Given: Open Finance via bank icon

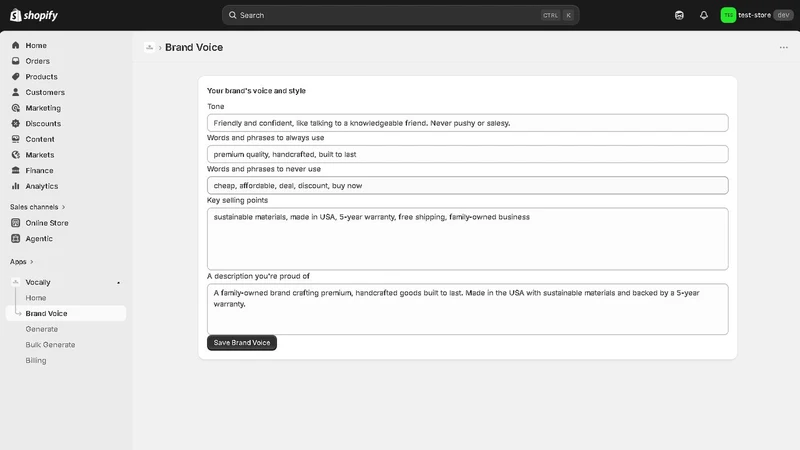Looking at the screenshot, I should click(x=15, y=170).
